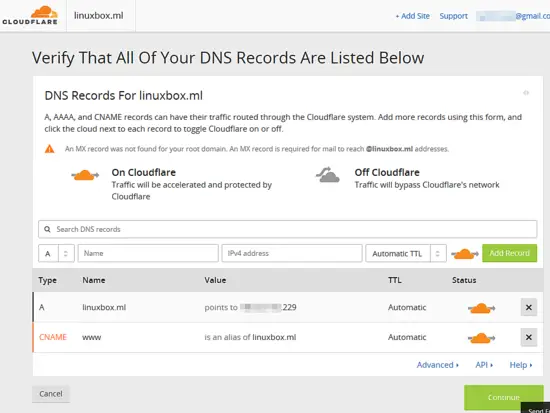Click 'is an alias of linuxbox.ml' value
This screenshot has height=413, width=550.
coord(250,337)
